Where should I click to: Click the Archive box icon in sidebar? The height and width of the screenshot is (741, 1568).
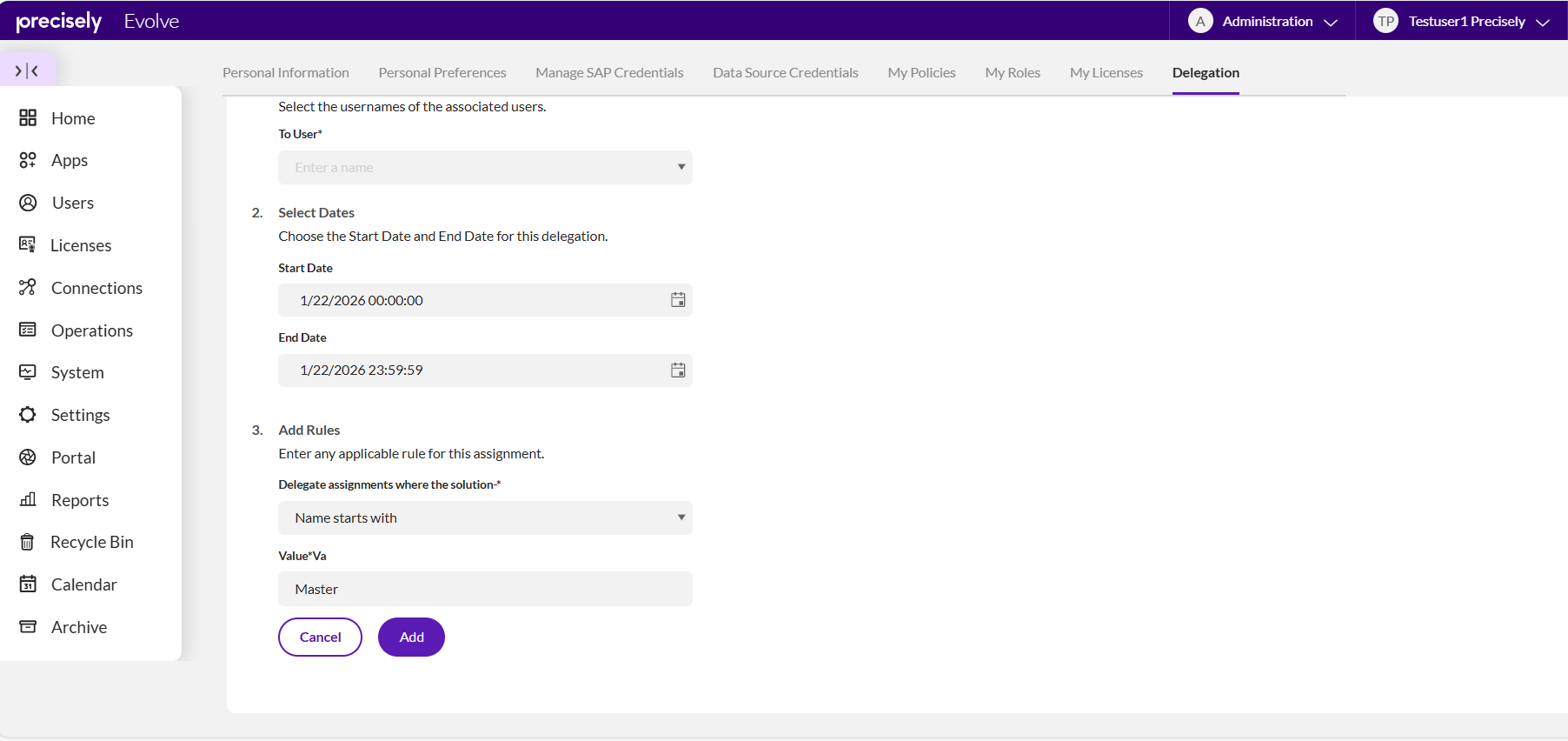coord(28,627)
